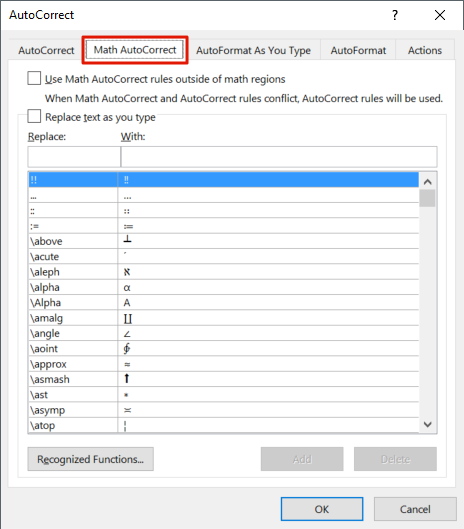Open AutoFormat As You Type tab
The image size is (464, 529).
pyautogui.click(x=253, y=50)
